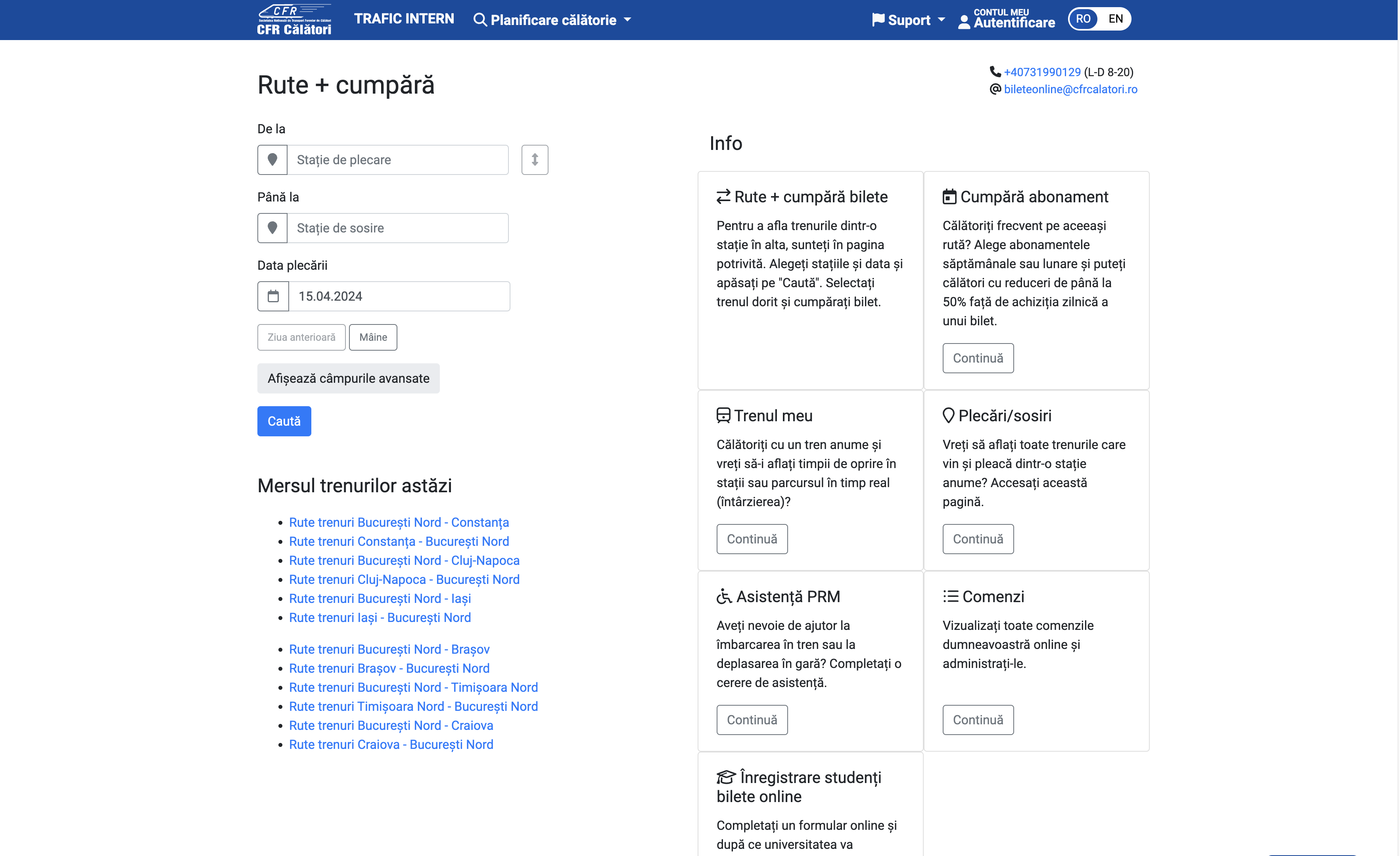
Task: Open Rute trenuri Iași - București Nord
Action: pyautogui.click(x=380, y=617)
